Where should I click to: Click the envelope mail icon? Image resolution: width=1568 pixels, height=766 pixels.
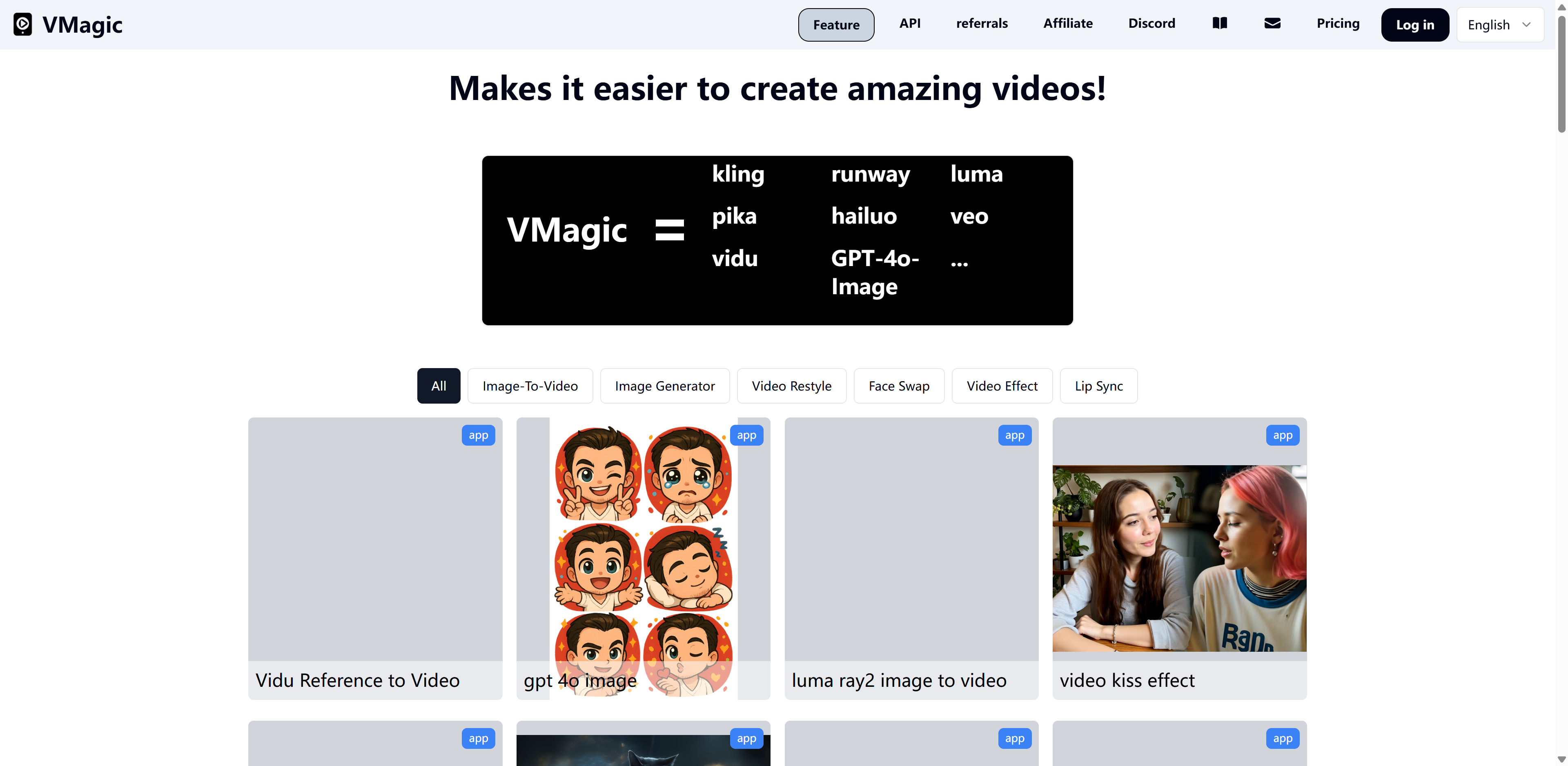click(1272, 23)
